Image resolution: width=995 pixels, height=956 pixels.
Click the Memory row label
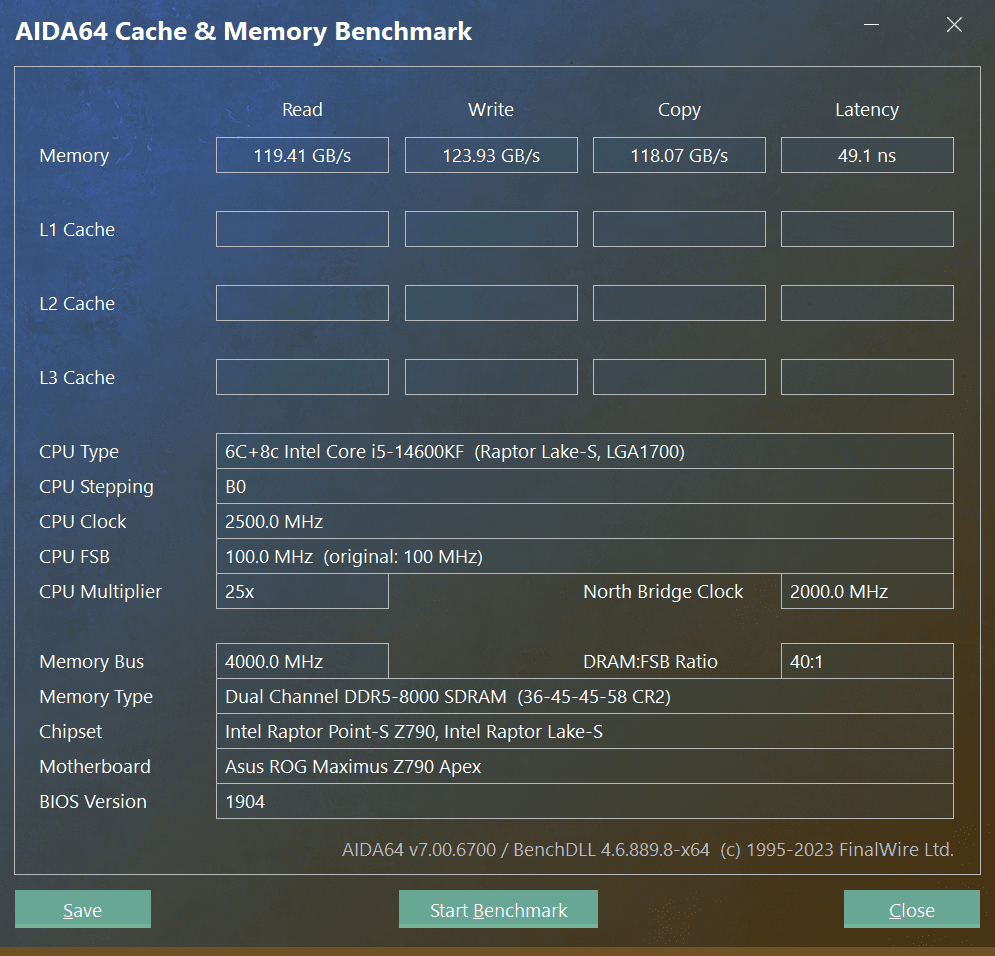(x=74, y=155)
